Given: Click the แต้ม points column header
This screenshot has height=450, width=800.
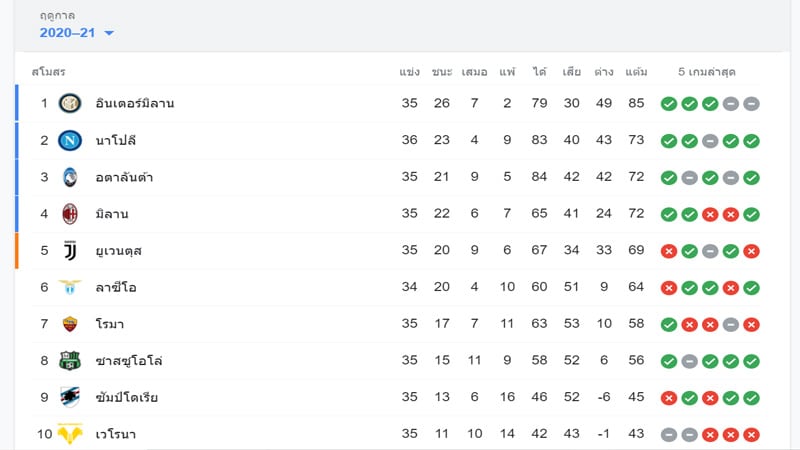Looking at the screenshot, I should [x=636, y=72].
